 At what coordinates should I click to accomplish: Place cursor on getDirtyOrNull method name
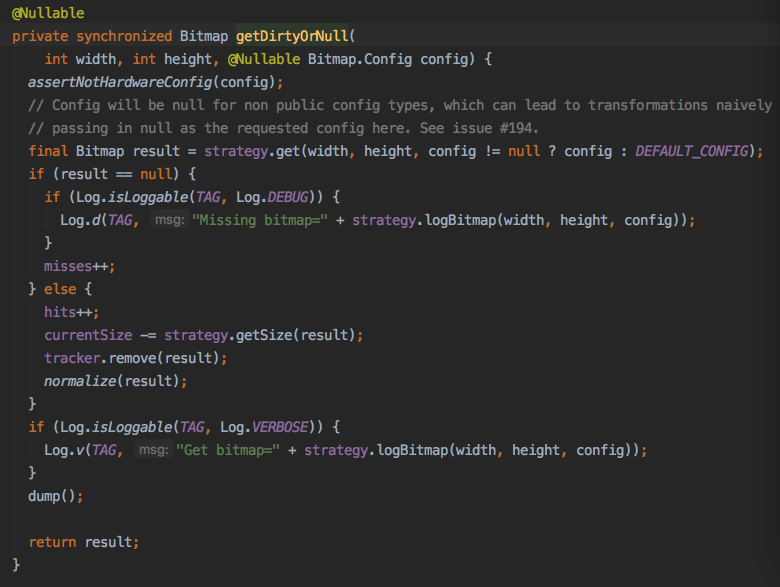[x=292, y=36]
